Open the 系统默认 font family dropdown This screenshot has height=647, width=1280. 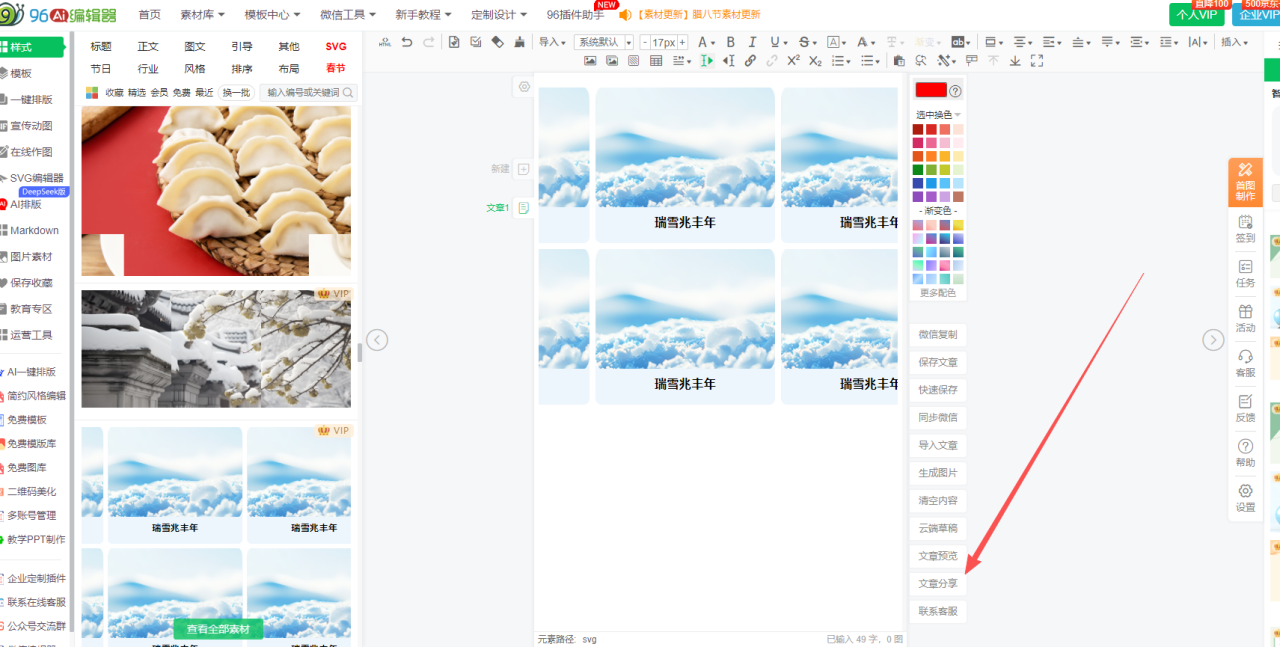click(605, 42)
